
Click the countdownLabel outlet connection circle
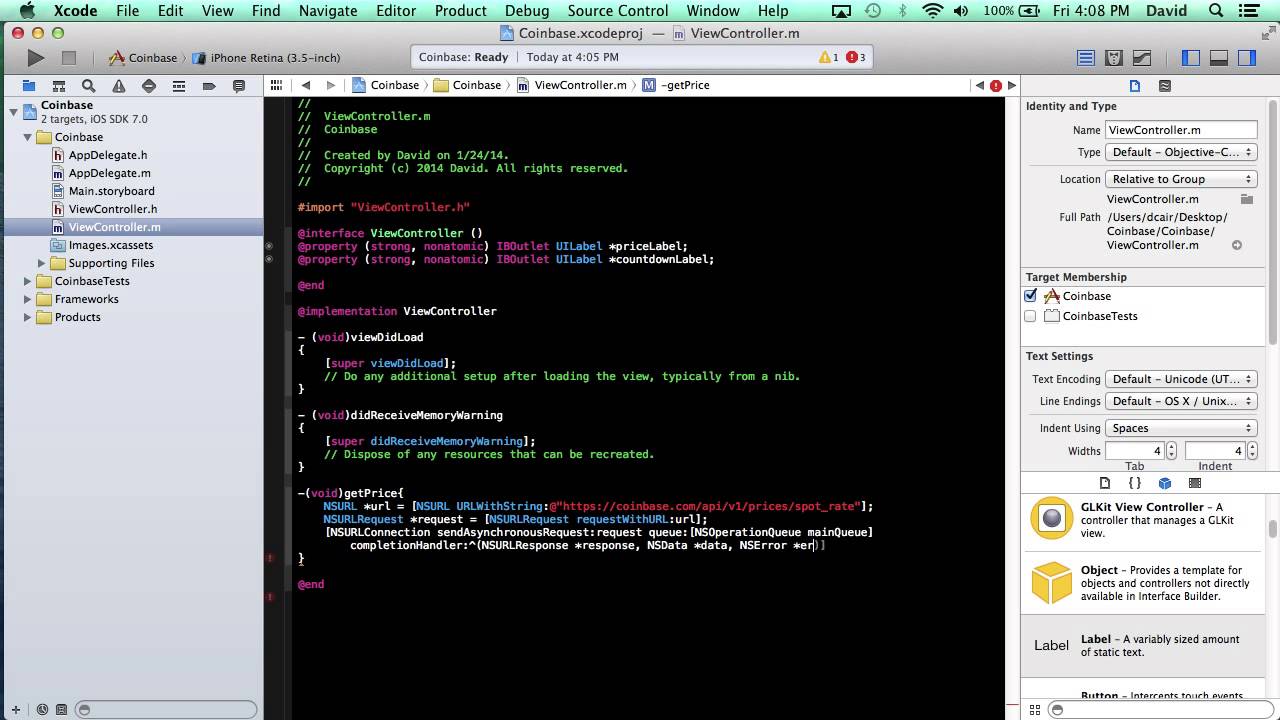(x=269, y=259)
